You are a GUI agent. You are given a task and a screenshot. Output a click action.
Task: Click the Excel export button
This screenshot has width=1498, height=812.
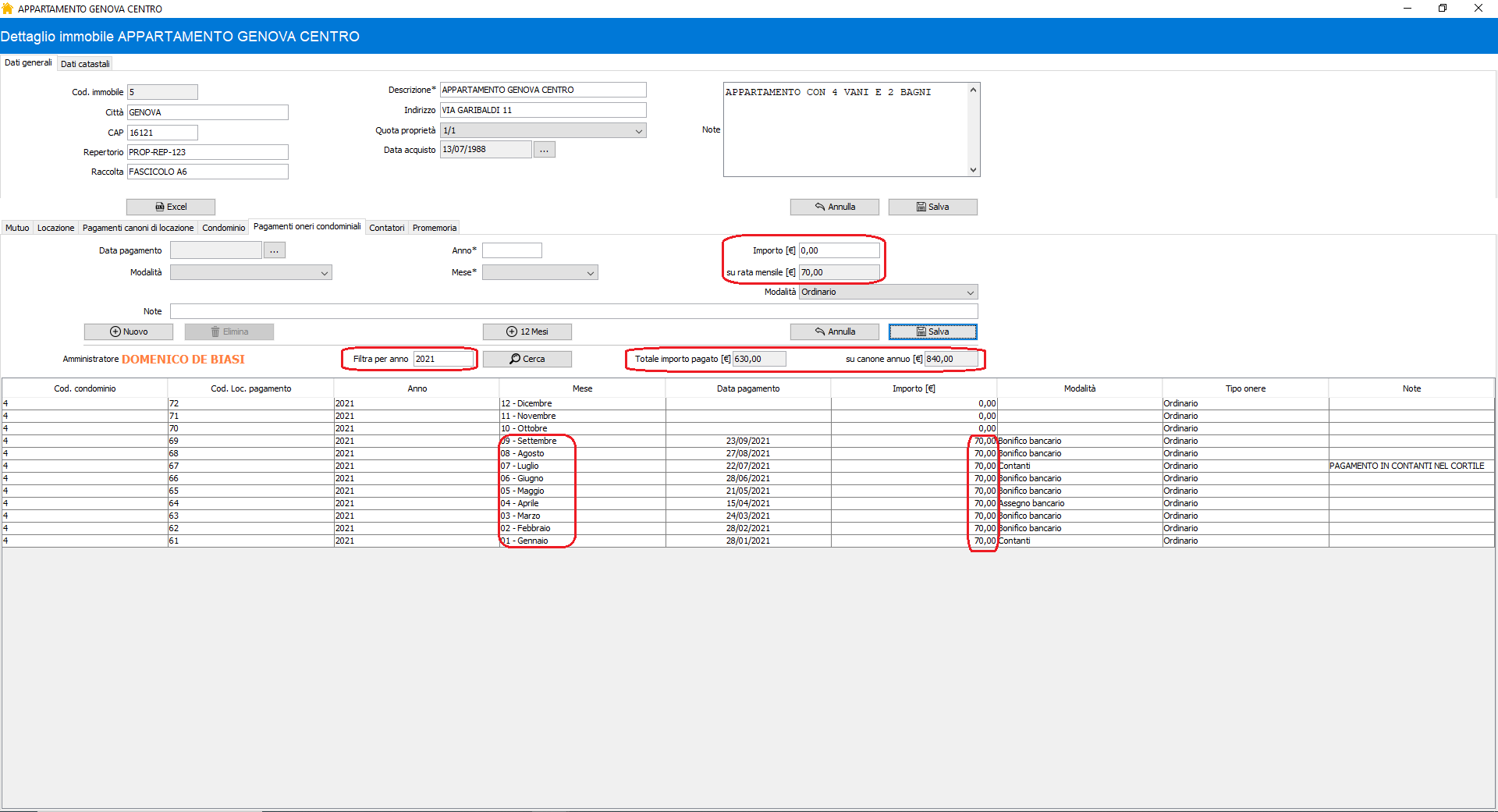pyautogui.click(x=171, y=207)
